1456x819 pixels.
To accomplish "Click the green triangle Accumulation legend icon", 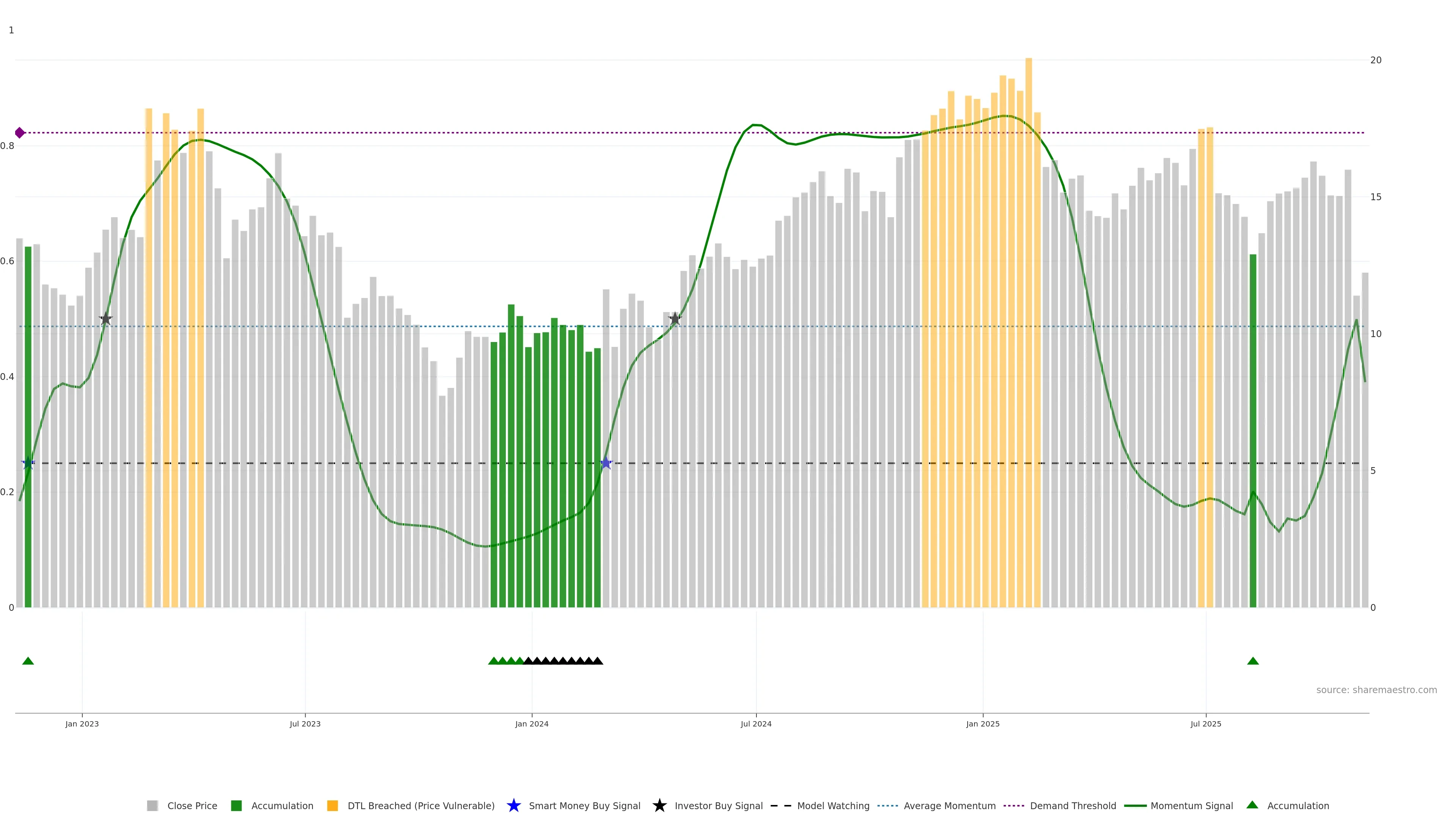I will [x=1252, y=805].
